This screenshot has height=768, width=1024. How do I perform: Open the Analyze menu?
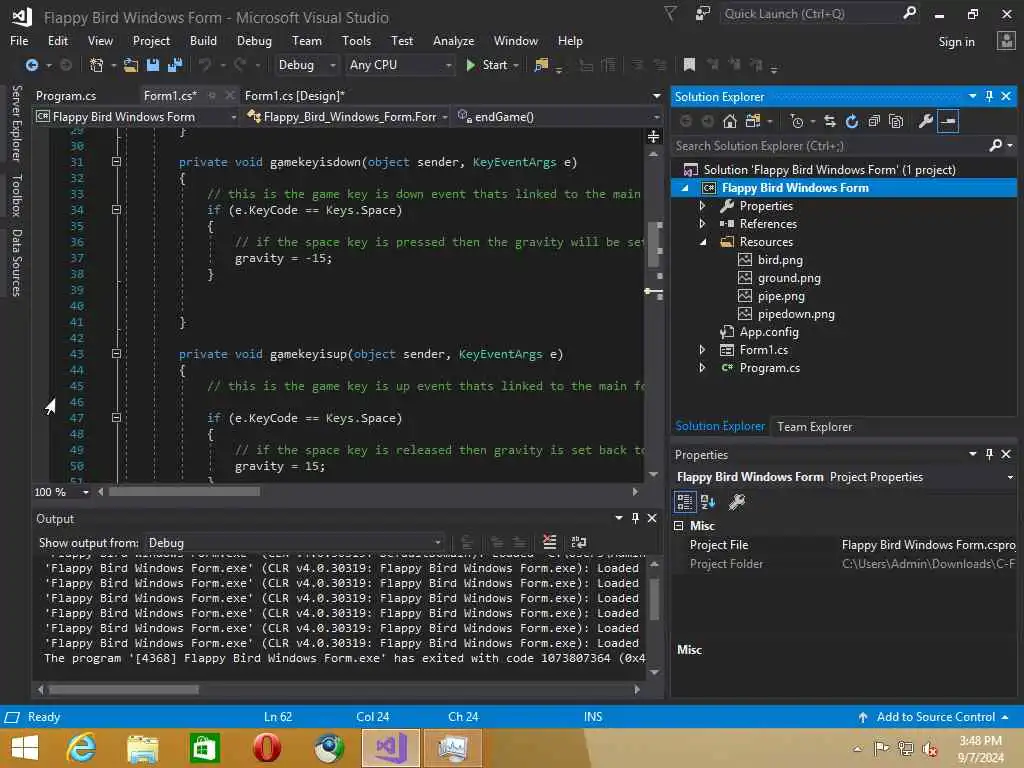point(453,40)
